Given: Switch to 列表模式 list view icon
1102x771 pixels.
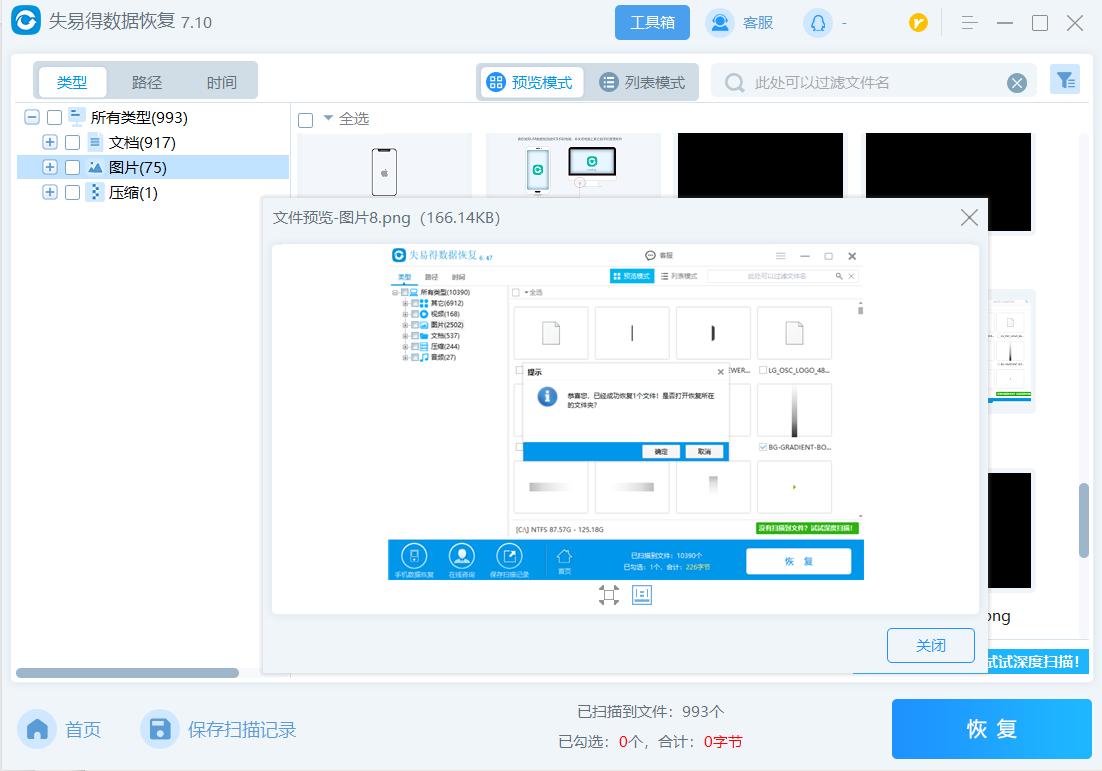Looking at the screenshot, I should (x=610, y=82).
